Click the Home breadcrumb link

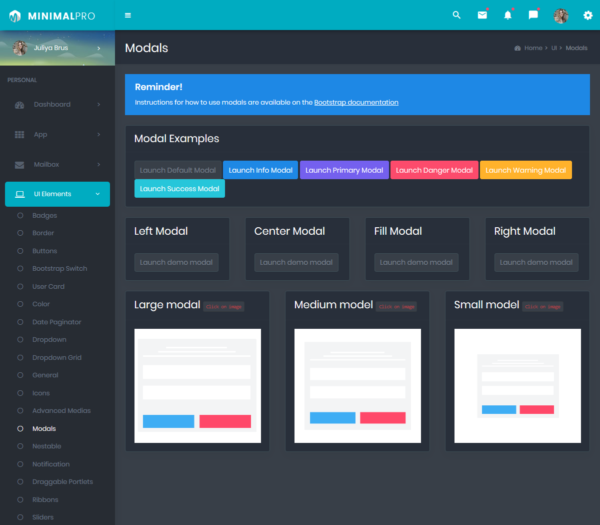pyautogui.click(x=533, y=48)
